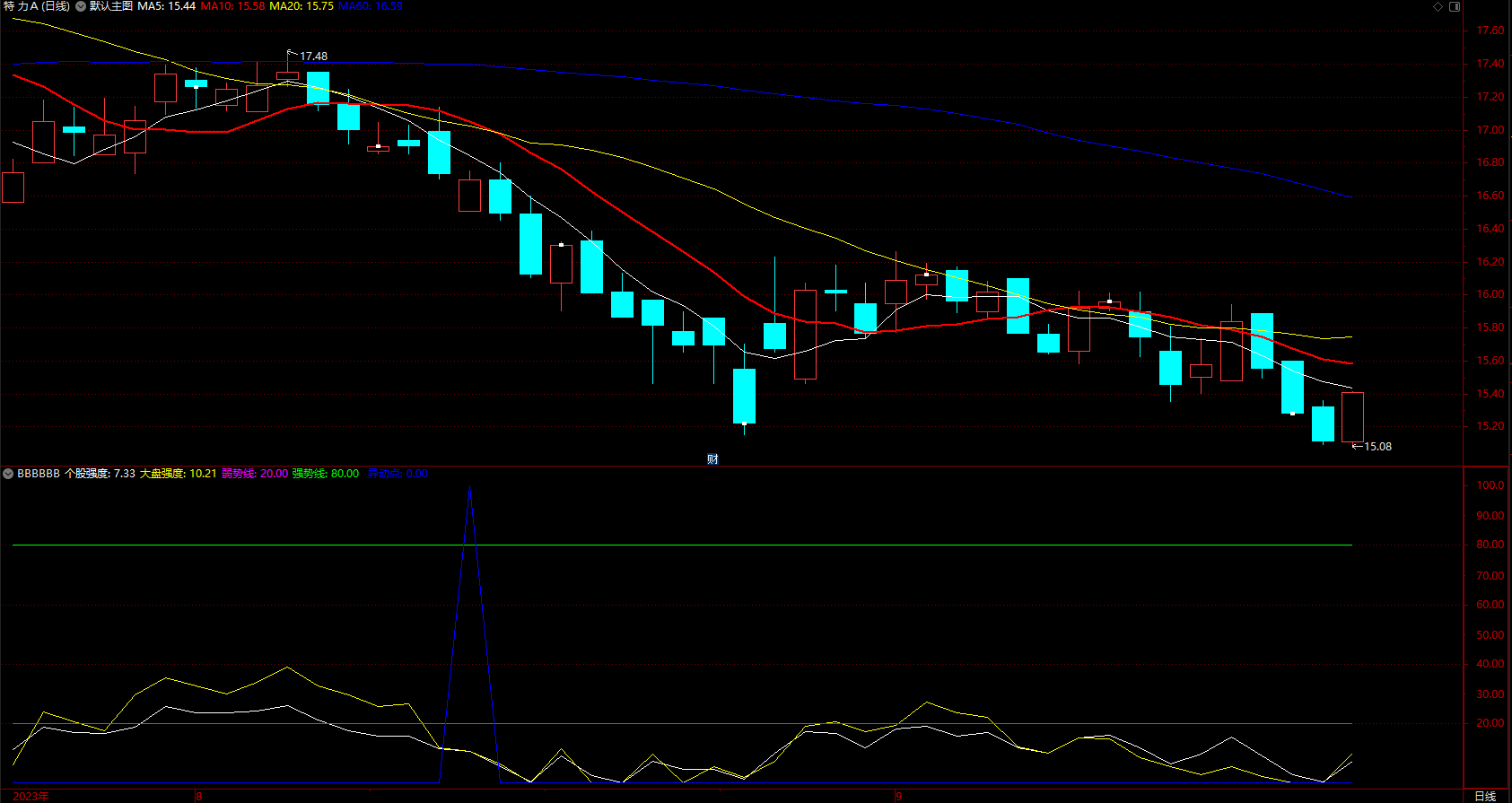Select the 默认主图 label
Screen dimensions: 1512x803
point(111,6)
